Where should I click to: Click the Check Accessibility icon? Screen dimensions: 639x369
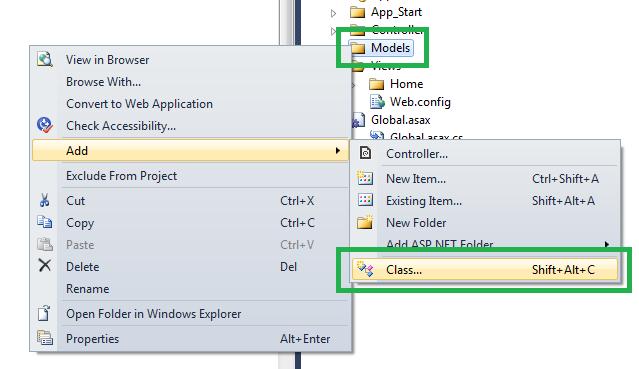coord(44,125)
